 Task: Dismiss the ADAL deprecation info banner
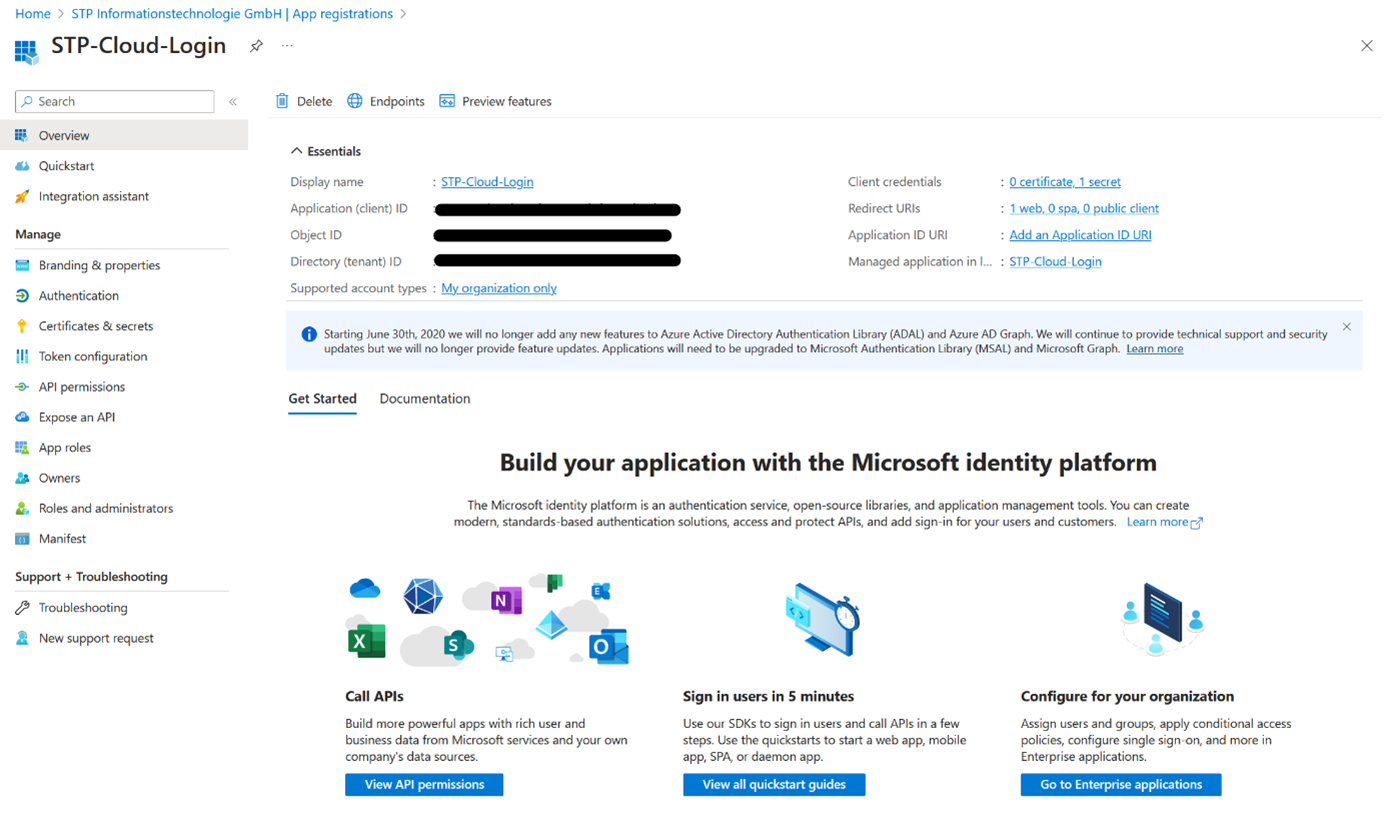[1346, 327]
